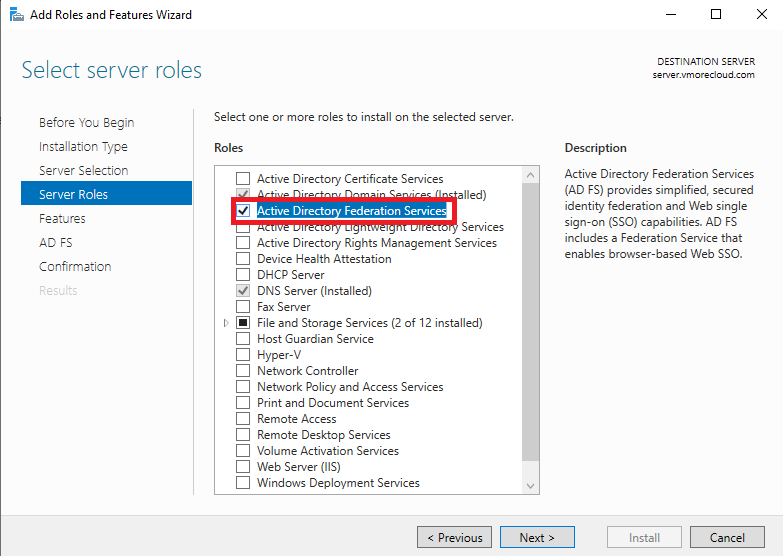This screenshot has width=783, height=556.
Task: Select the DHCP Server label
Action: pyautogui.click(x=291, y=275)
